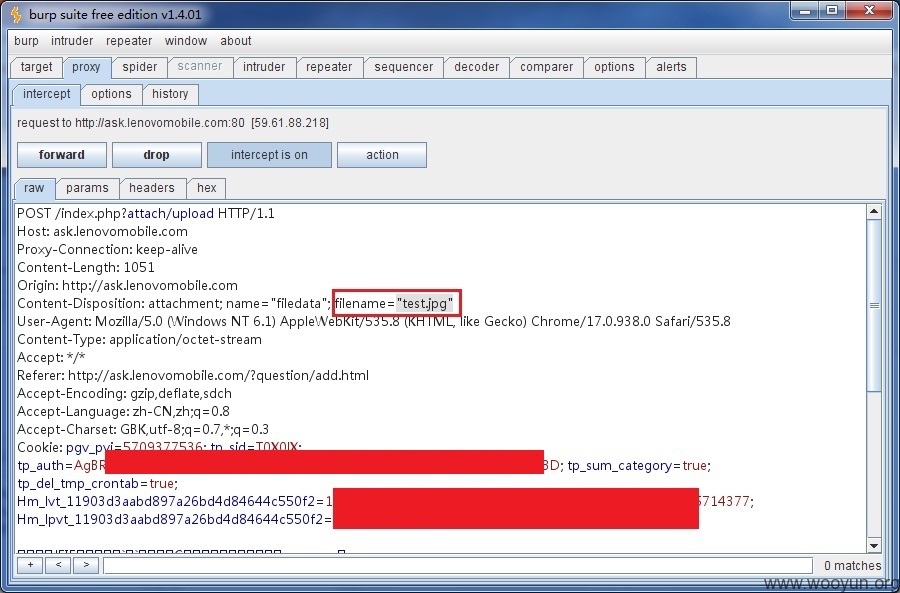Open the window menu
900x593 pixels.
185,41
